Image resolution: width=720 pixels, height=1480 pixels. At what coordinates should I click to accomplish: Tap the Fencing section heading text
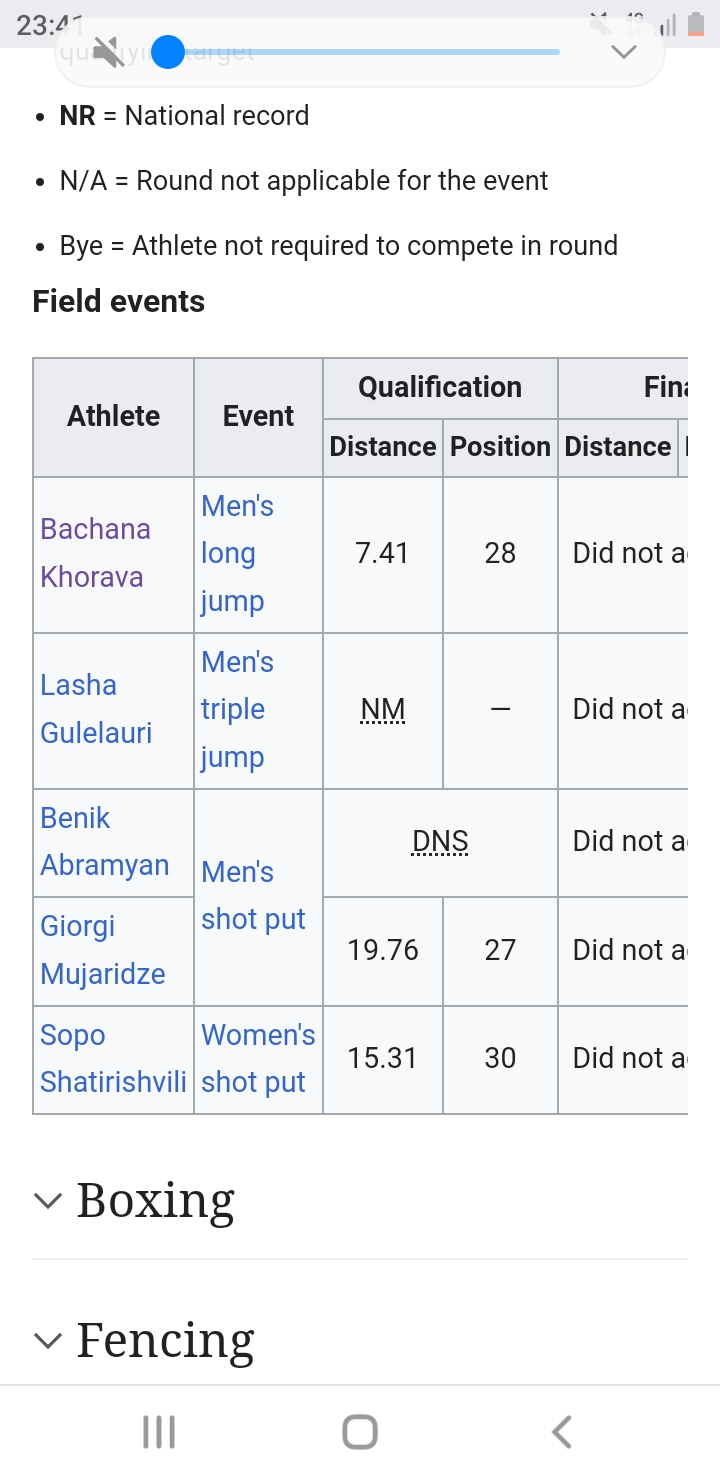165,1340
